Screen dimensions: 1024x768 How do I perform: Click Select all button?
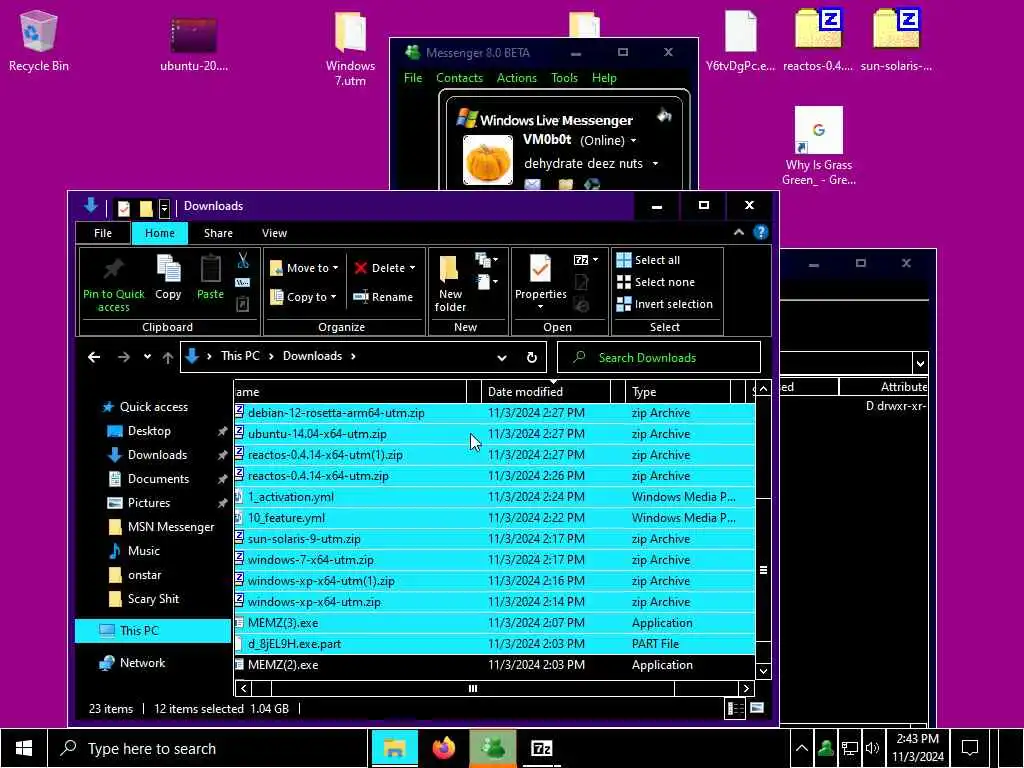click(x=648, y=260)
